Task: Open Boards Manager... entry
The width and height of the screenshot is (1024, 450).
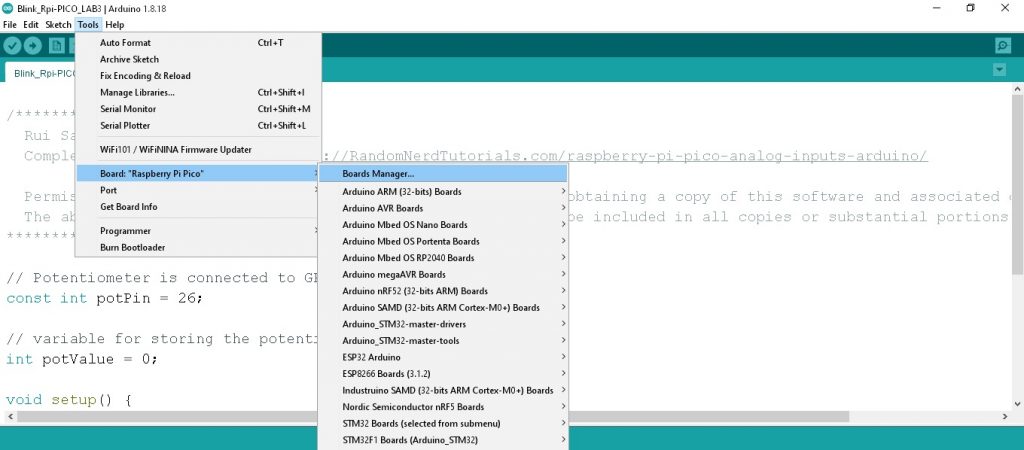Action: tap(443, 174)
